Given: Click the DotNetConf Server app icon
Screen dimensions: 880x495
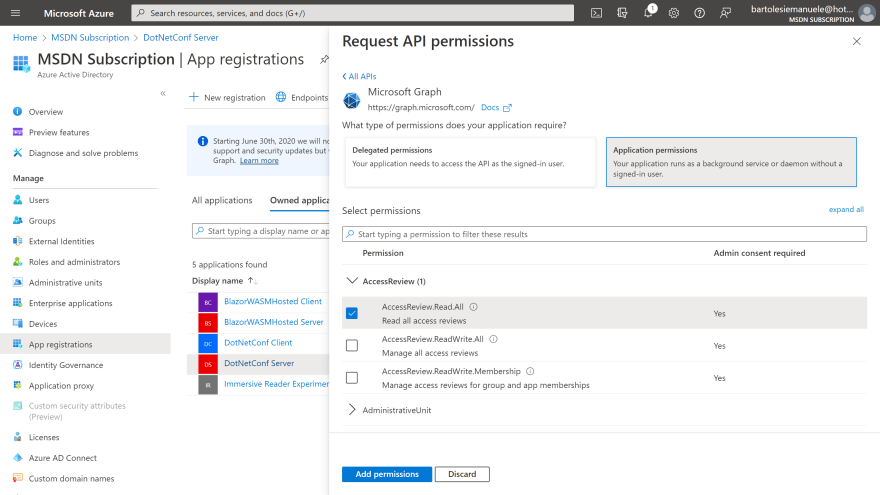Looking at the screenshot, I should (208, 364).
